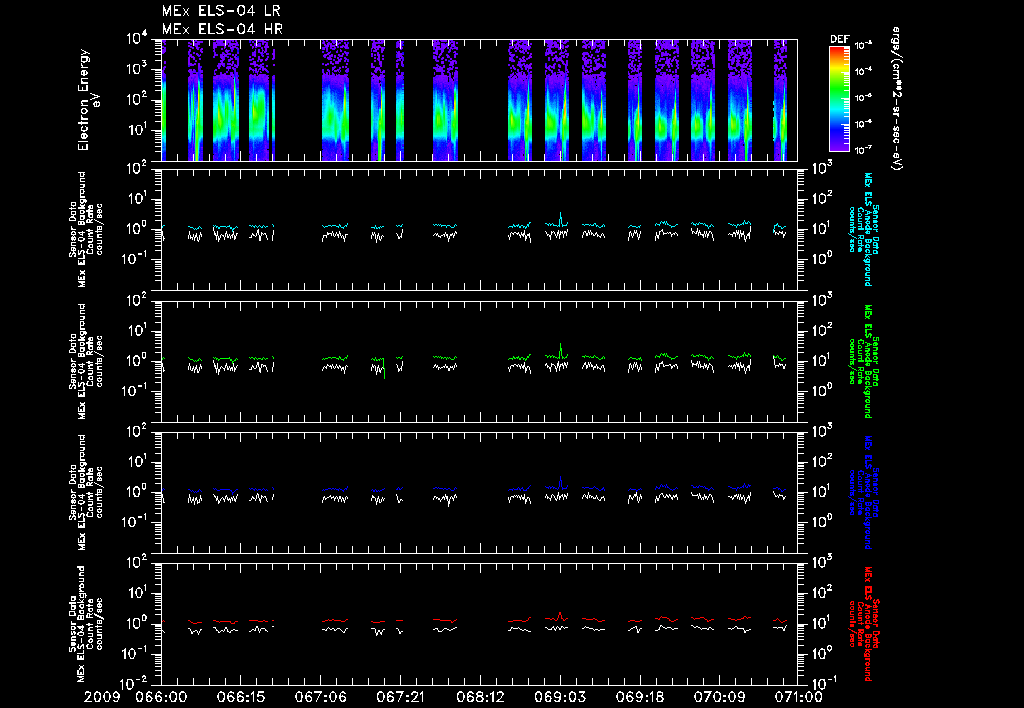1024x708 pixels.
Task: Click the "071:00" time axis tick label
Action: click(x=798, y=697)
